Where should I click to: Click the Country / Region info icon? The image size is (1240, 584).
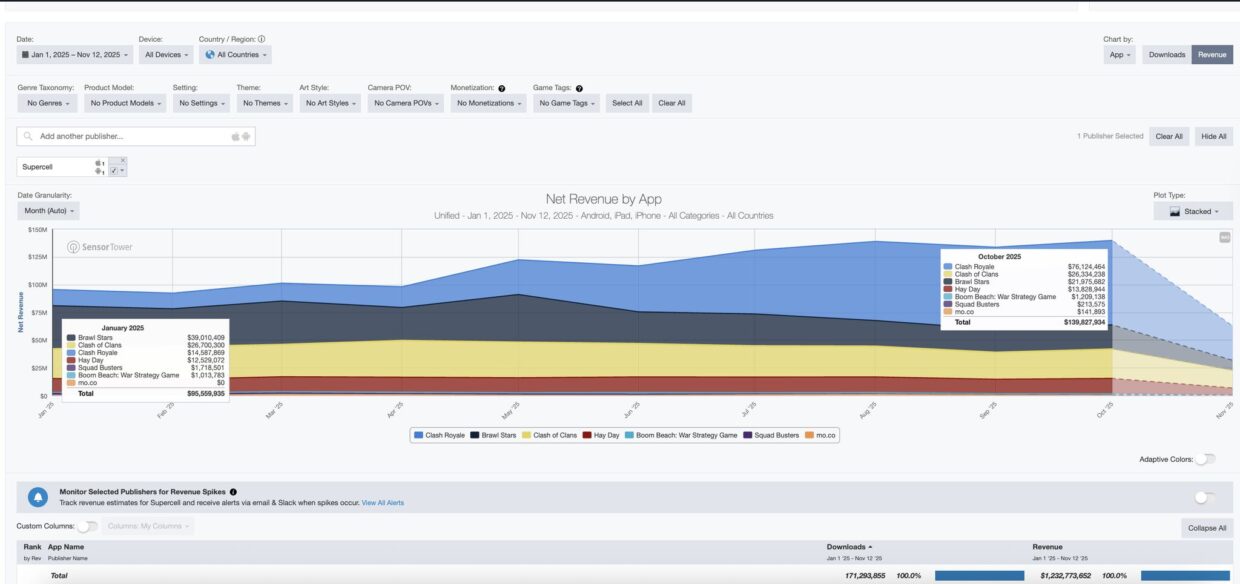click(261, 39)
